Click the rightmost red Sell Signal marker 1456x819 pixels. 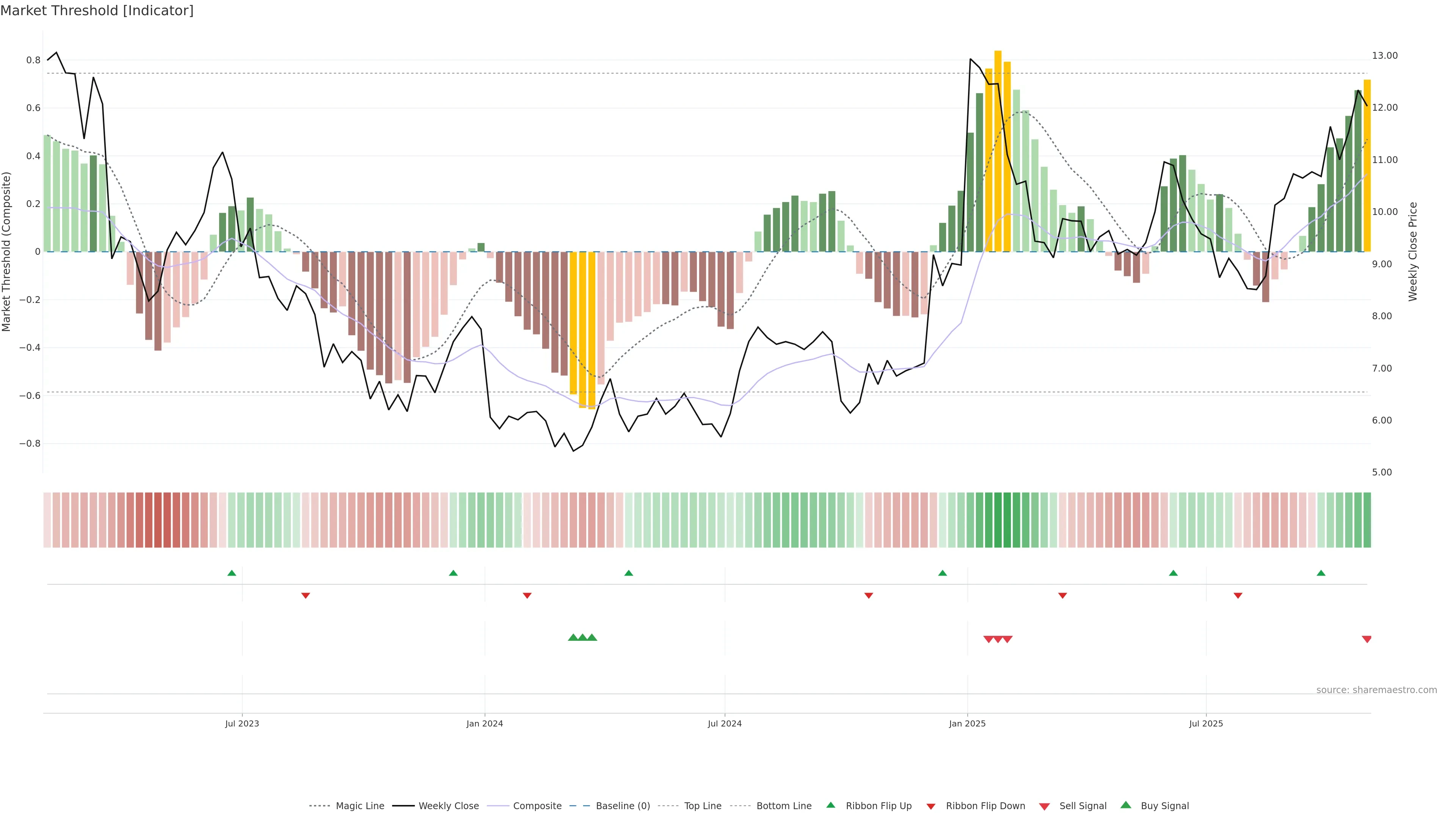point(1367,639)
